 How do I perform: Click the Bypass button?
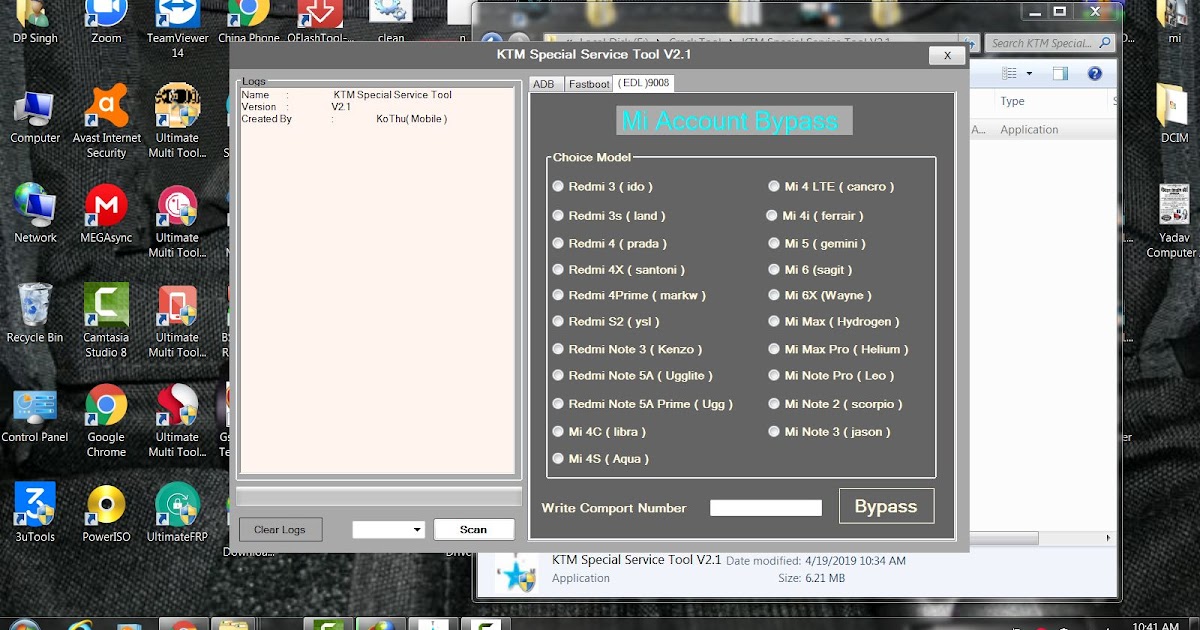click(886, 506)
